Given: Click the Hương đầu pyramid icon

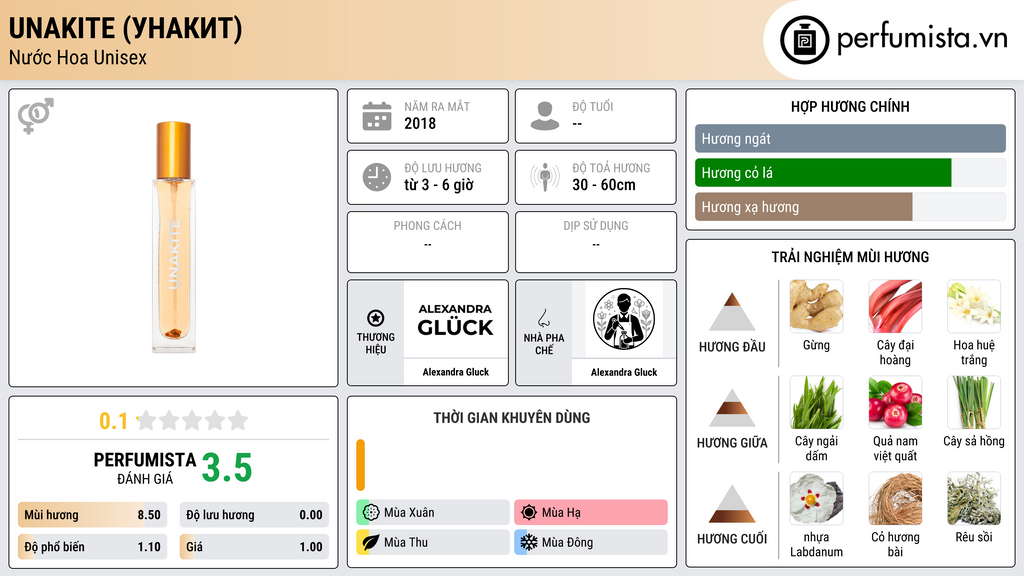Looking at the screenshot, I should point(732,312).
